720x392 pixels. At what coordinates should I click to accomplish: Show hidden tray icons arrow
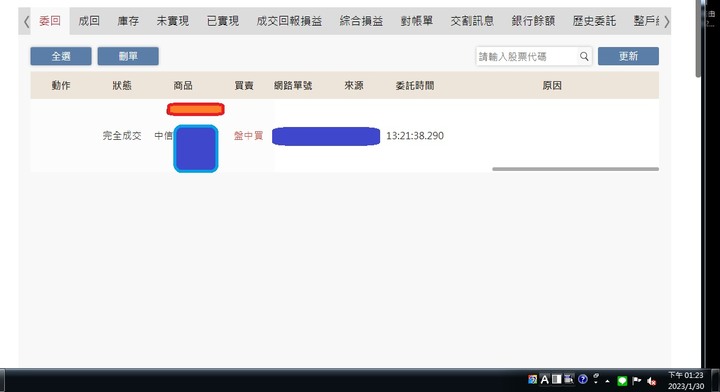608,381
